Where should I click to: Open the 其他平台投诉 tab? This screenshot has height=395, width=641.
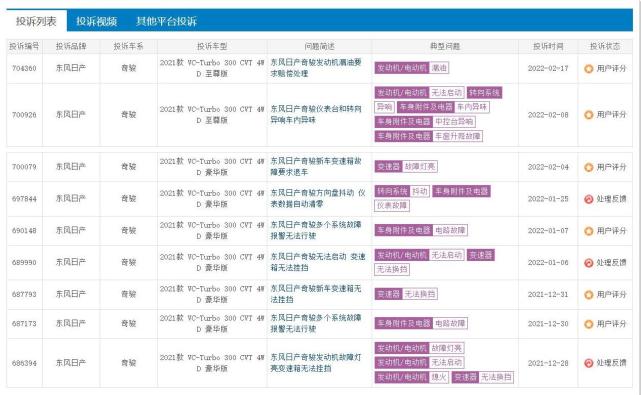coord(166,21)
